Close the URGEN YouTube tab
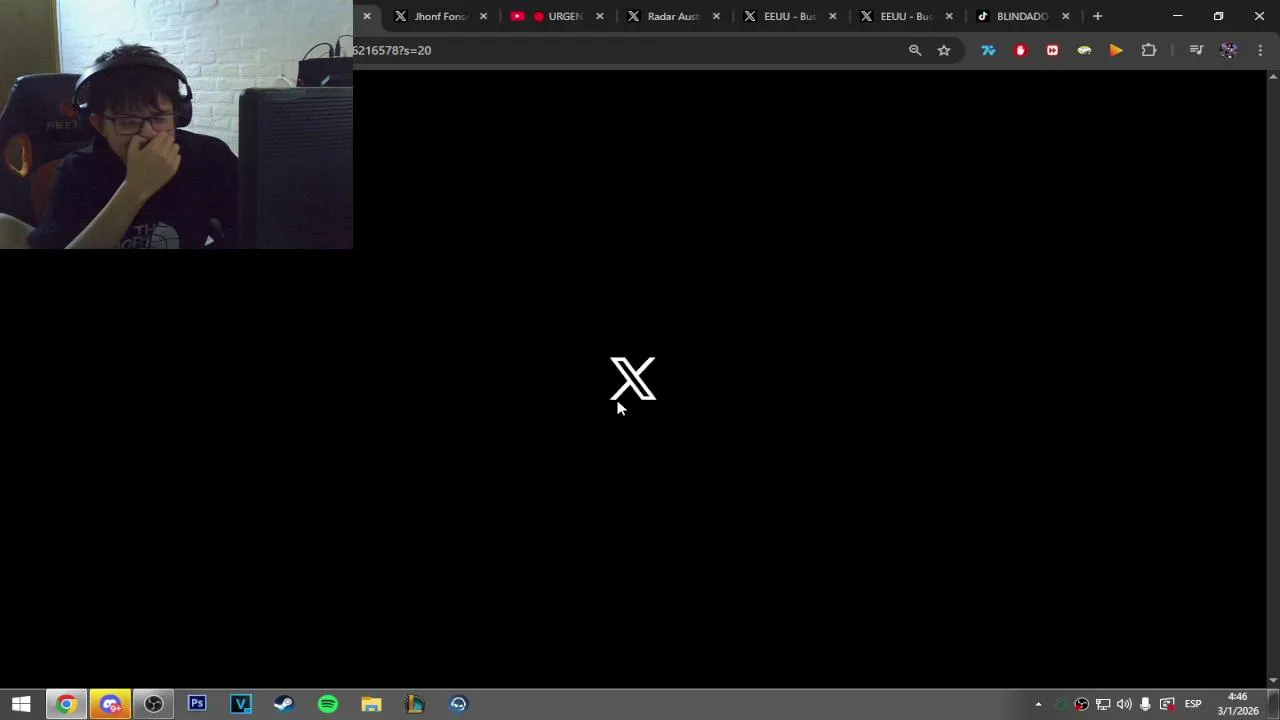Screen dimensions: 1280x720 tap(600, 16)
